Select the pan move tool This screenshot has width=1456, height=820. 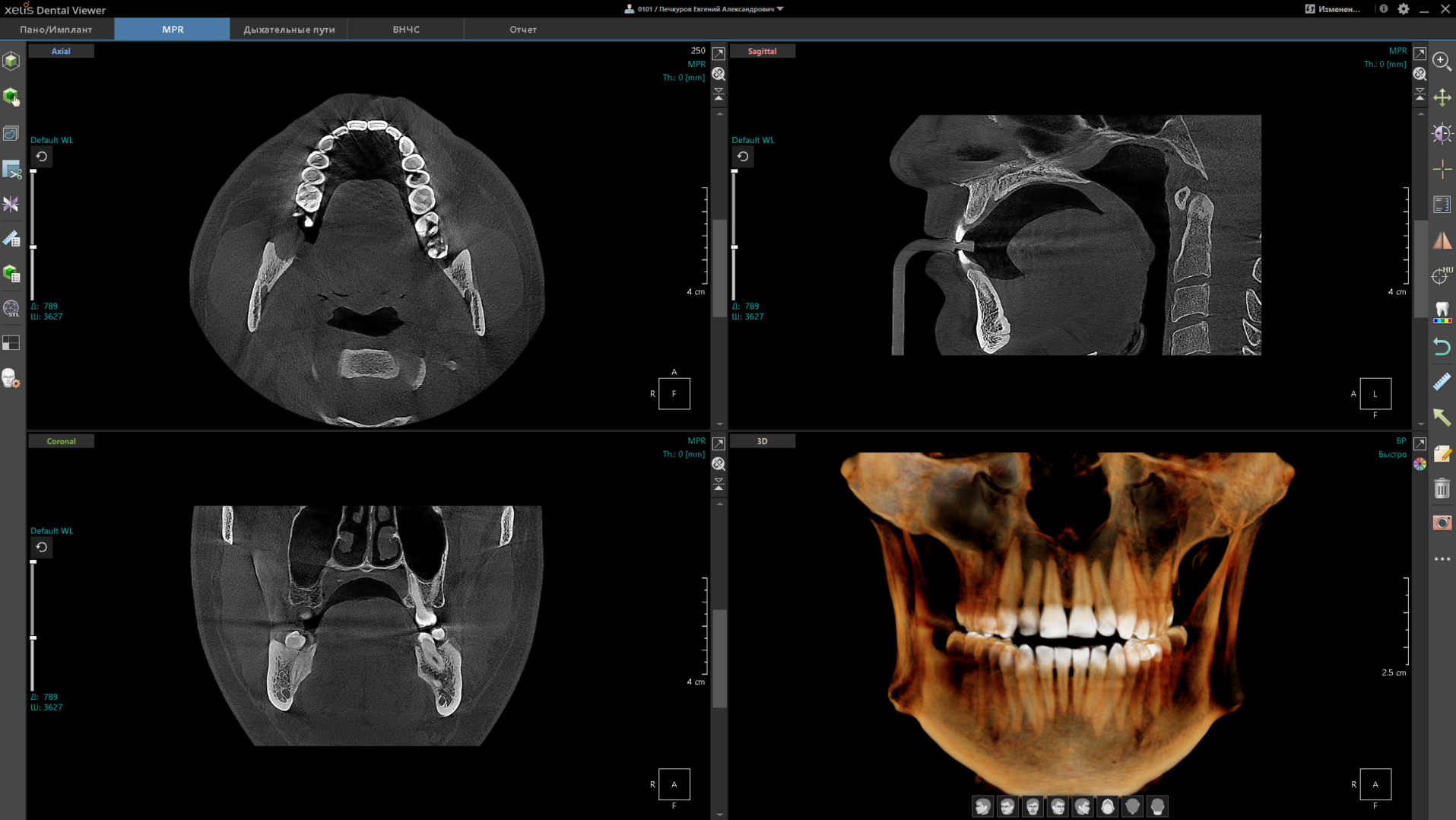1442,97
